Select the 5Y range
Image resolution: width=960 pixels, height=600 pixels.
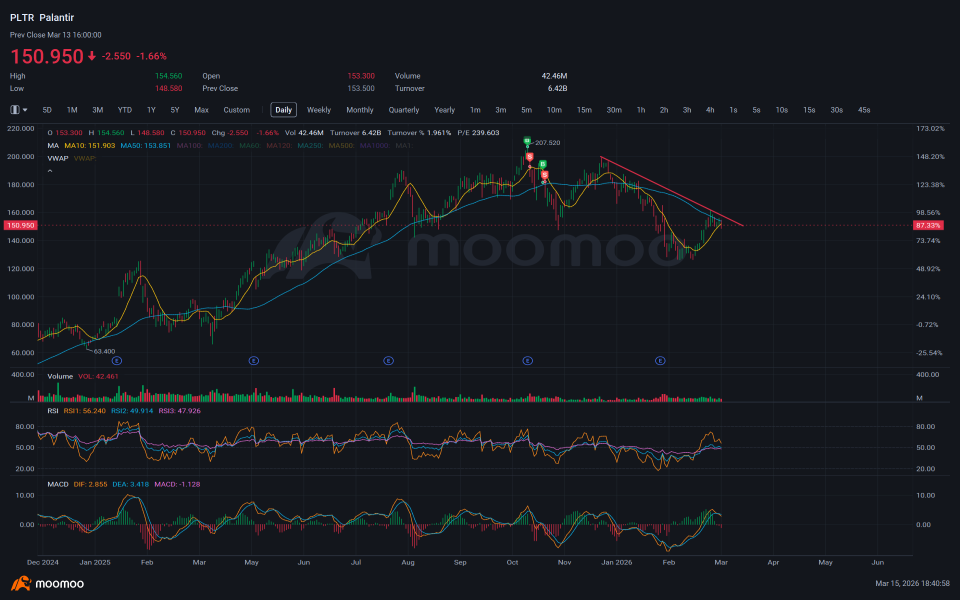tap(175, 110)
